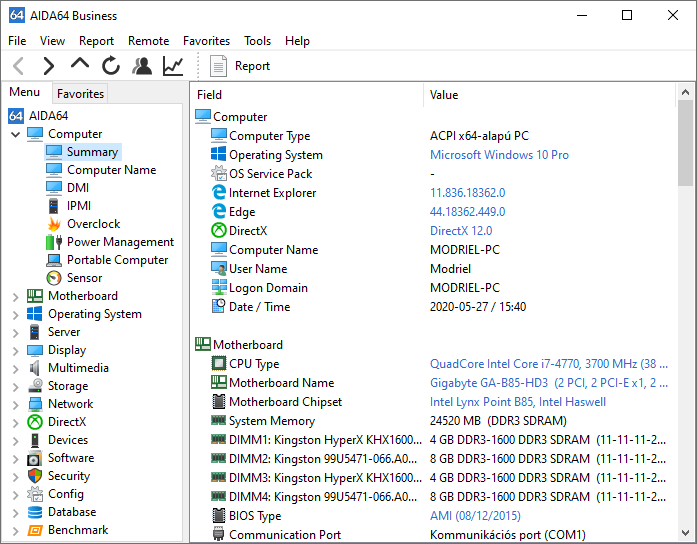Open the View menu
697x544 pixels.
pyautogui.click(x=52, y=41)
